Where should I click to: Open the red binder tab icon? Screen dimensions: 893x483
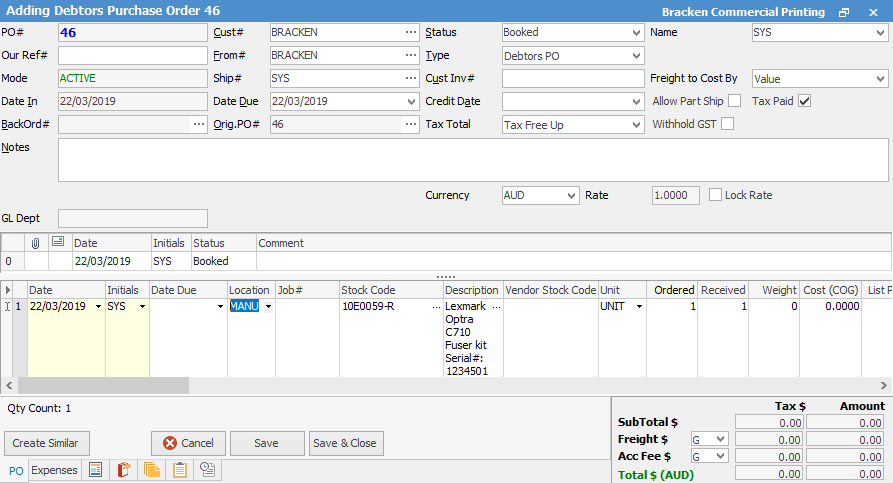click(x=124, y=470)
